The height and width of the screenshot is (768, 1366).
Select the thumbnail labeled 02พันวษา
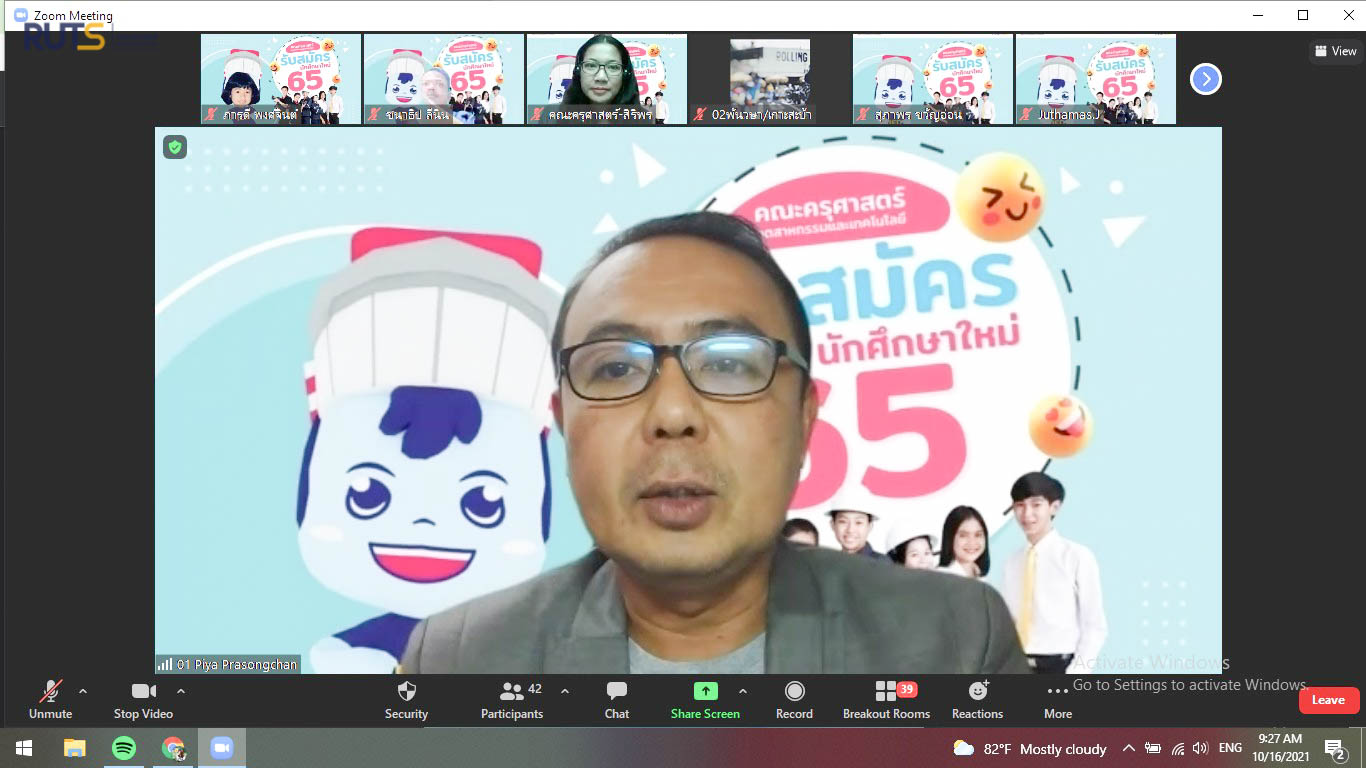pos(770,79)
